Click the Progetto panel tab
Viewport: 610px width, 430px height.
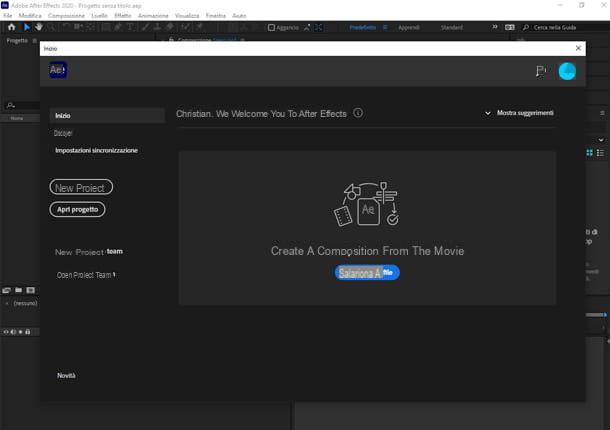[17, 40]
